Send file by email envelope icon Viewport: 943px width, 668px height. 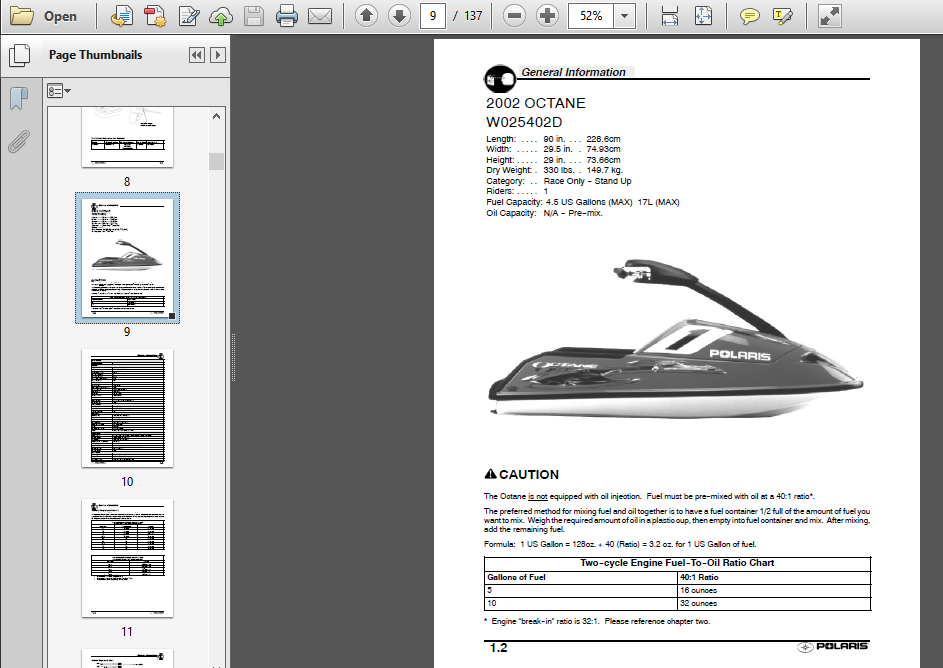(320, 16)
